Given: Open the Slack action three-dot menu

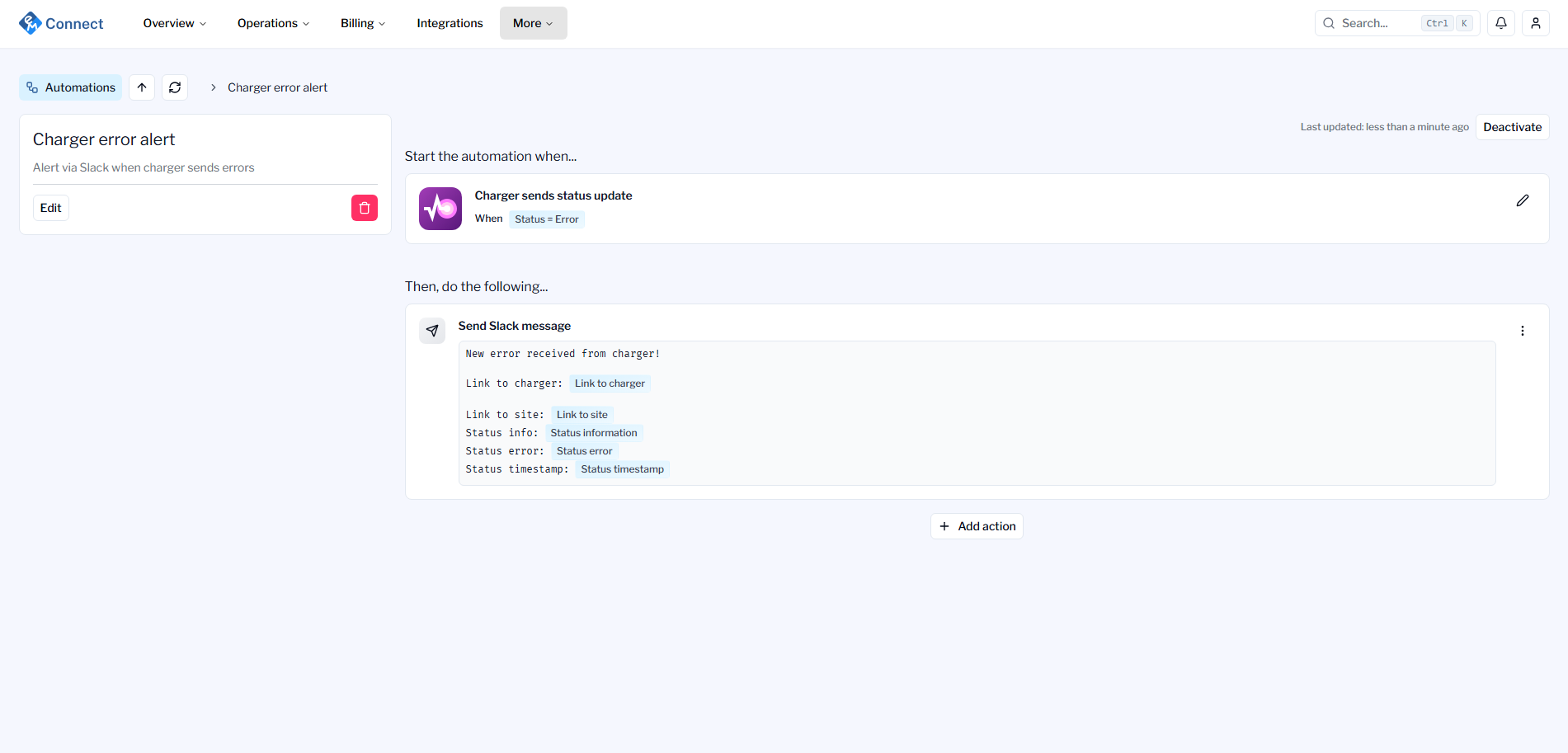Looking at the screenshot, I should point(1523,331).
